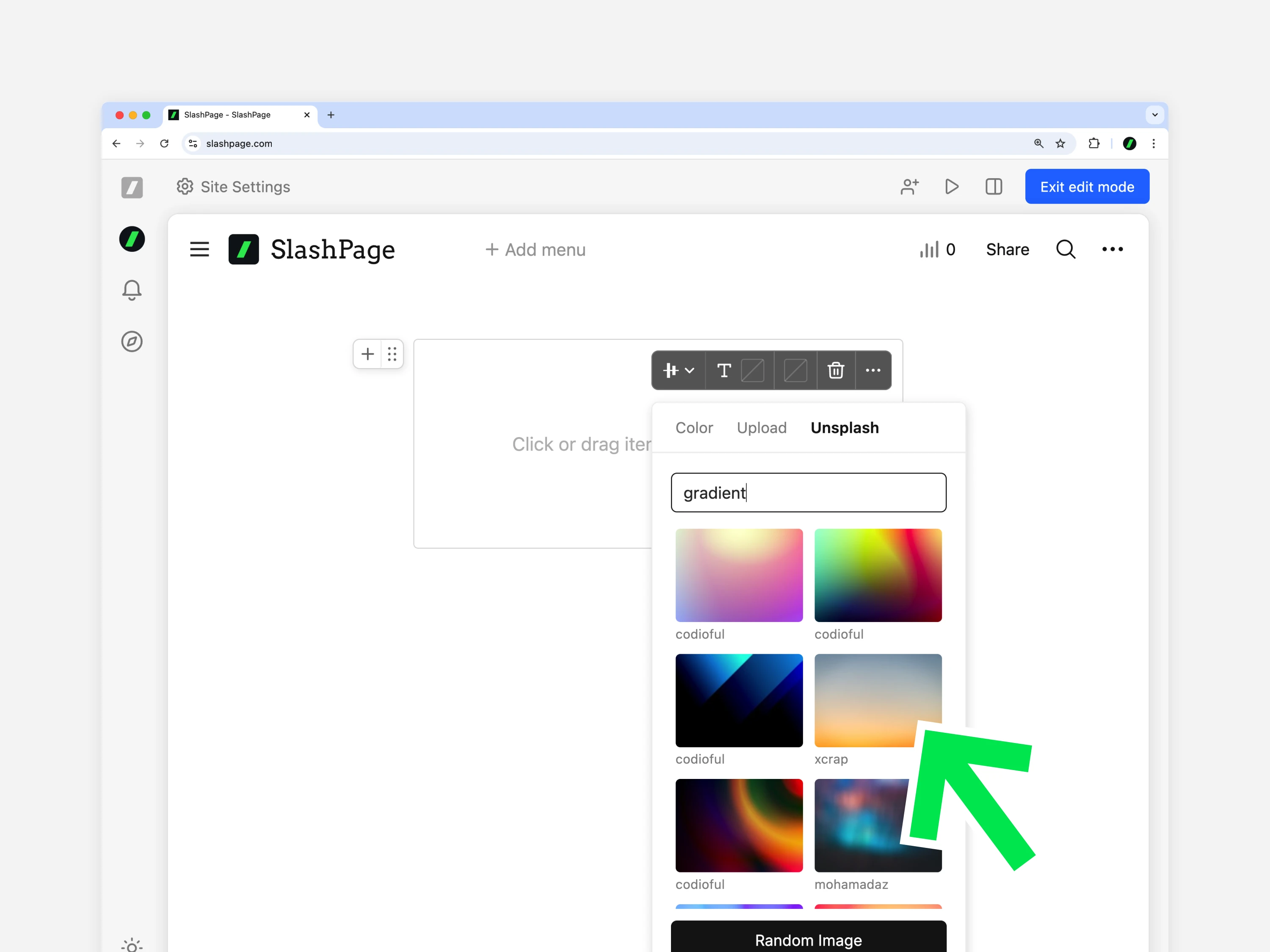
Task: Click the SlashPage site title
Action: tap(333, 249)
